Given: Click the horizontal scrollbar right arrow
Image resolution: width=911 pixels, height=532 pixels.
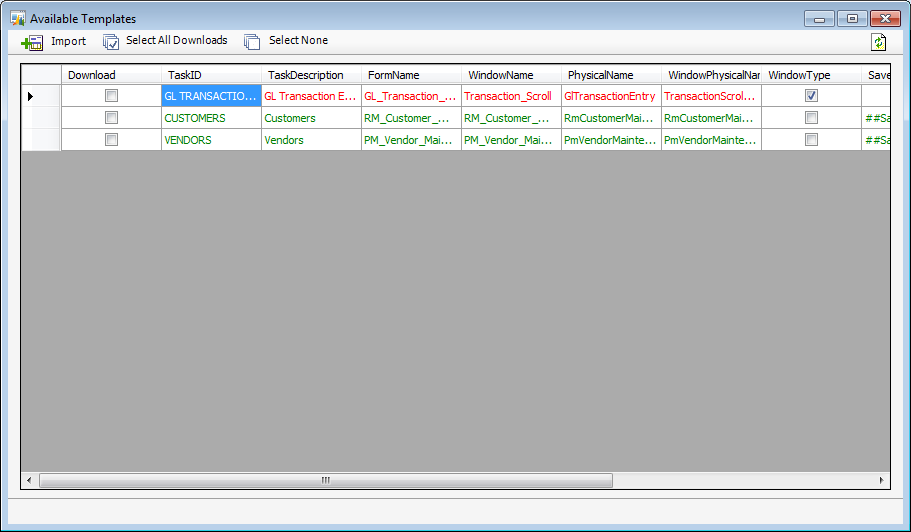Looking at the screenshot, I should pyautogui.click(x=881, y=480).
